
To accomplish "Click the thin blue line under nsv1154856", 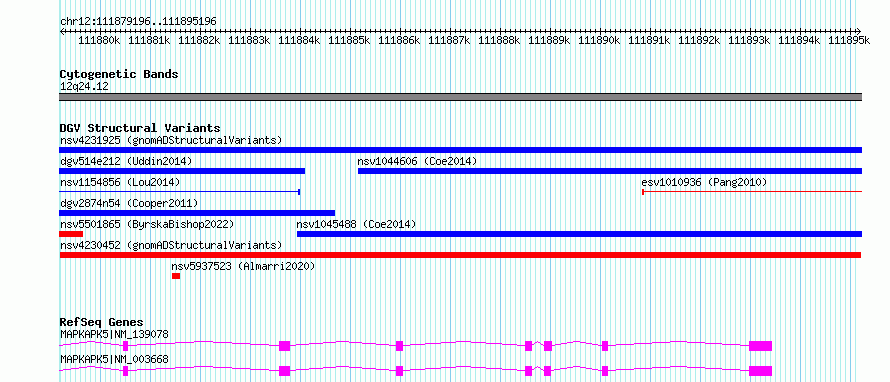I will [179, 192].
